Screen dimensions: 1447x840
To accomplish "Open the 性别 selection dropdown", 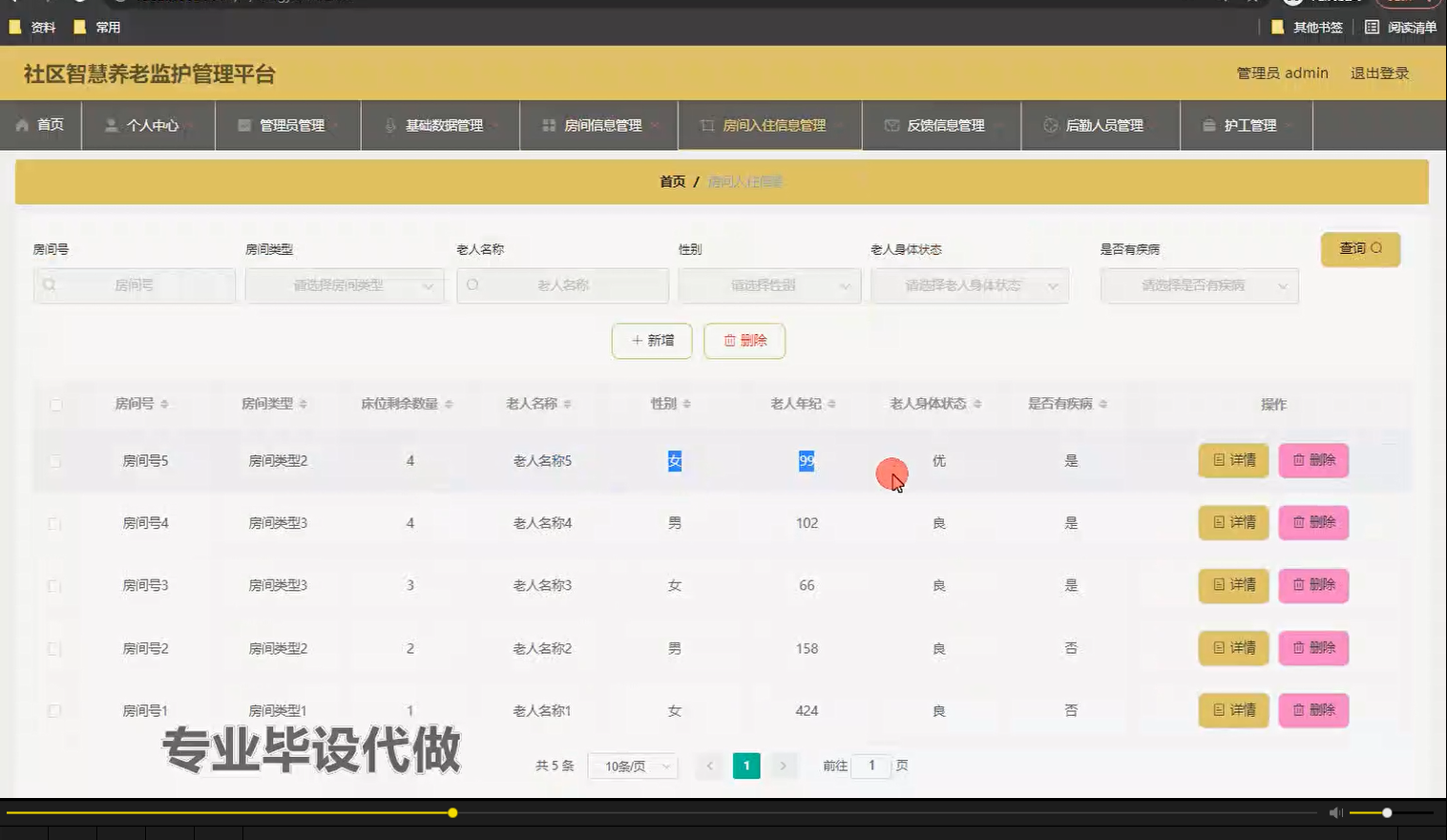I will [769, 284].
